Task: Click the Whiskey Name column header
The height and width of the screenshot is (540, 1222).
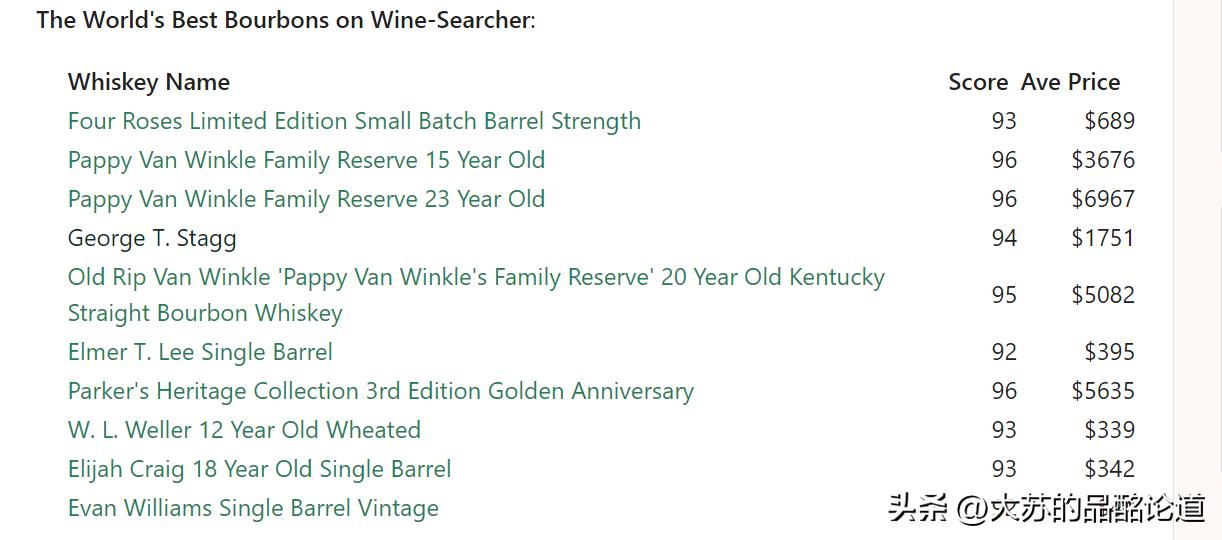Action: 149,82
